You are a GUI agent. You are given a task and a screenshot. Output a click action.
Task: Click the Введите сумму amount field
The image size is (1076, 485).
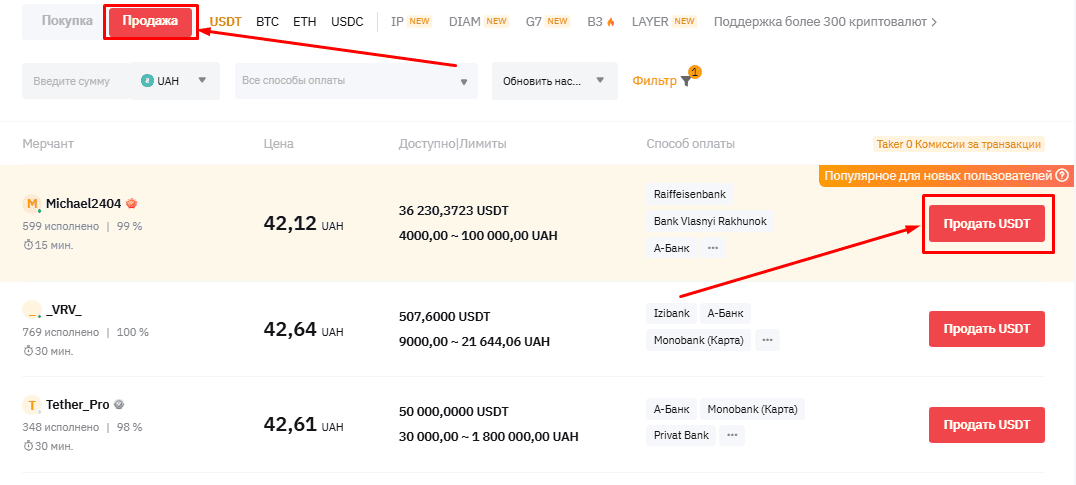tap(77, 81)
